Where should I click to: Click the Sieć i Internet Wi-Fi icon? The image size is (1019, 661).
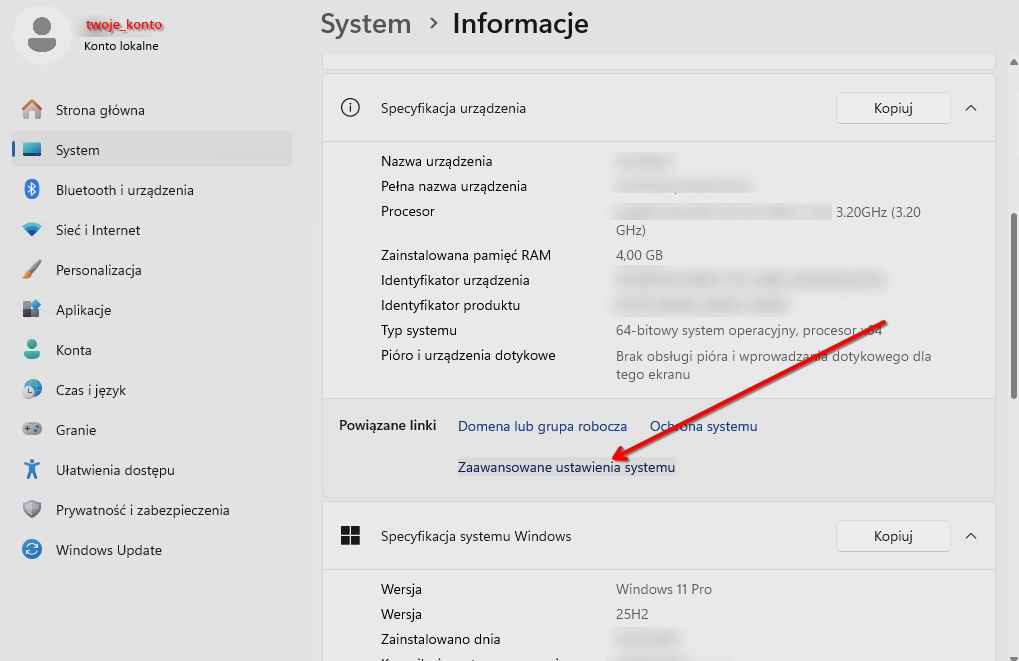point(32,230)
